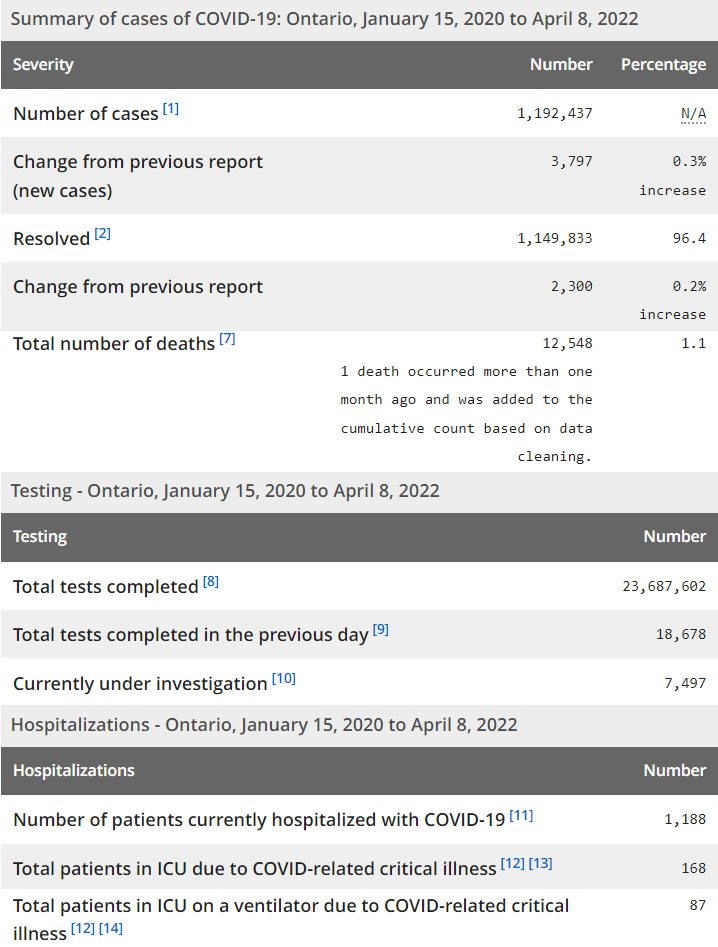Open footnote 14 in the ventilator row

(x=110, y=930)
